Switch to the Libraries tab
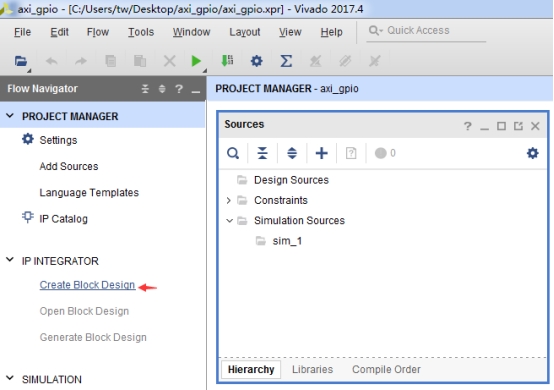 coord(312,370)
